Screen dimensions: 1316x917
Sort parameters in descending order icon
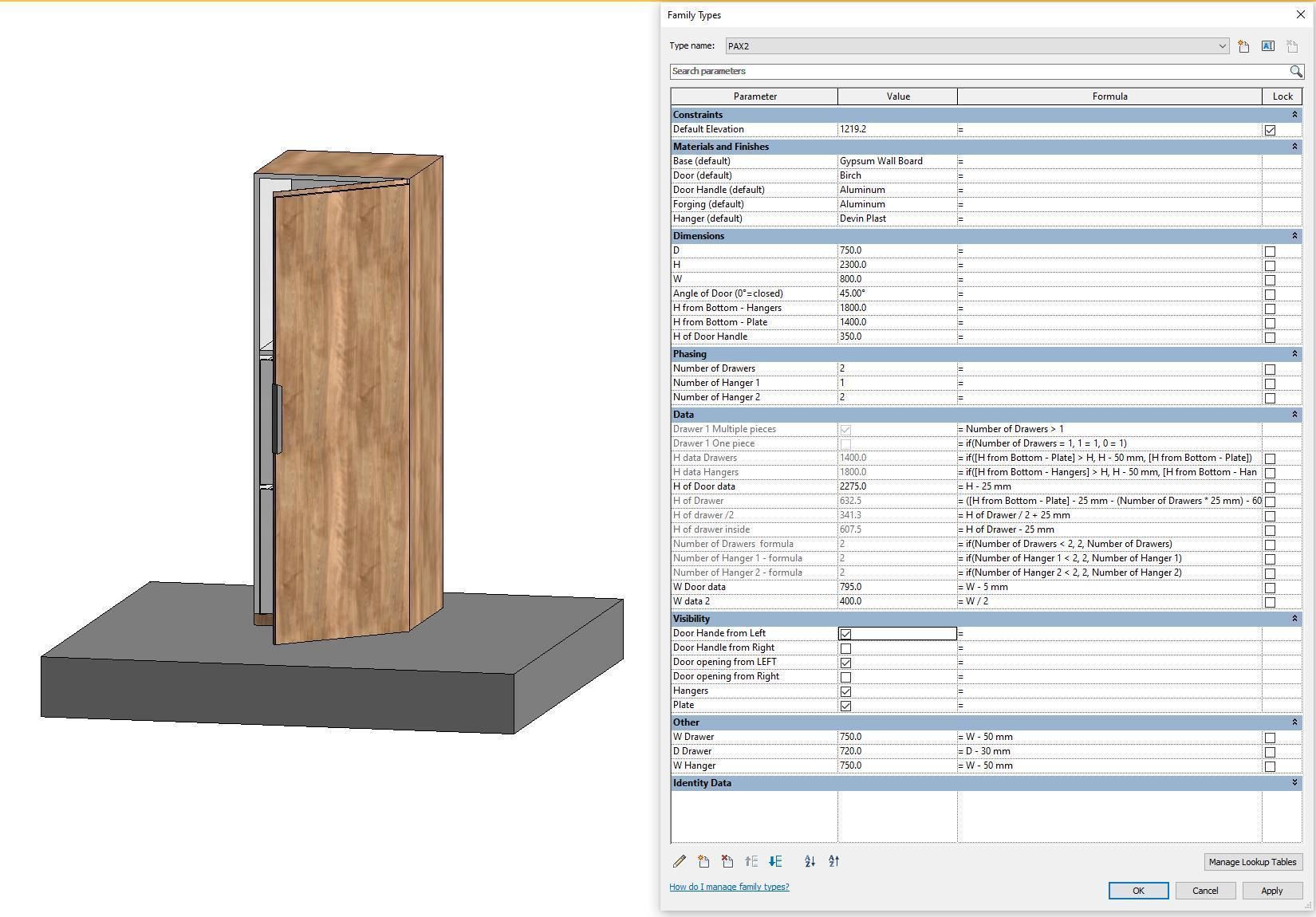tap(833, 861)
